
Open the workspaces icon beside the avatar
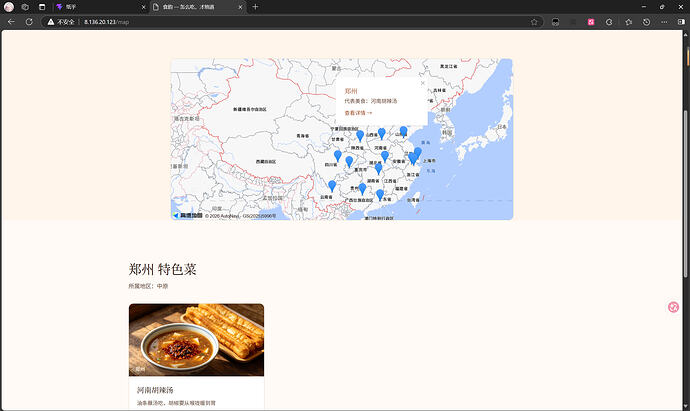(25, 7)
